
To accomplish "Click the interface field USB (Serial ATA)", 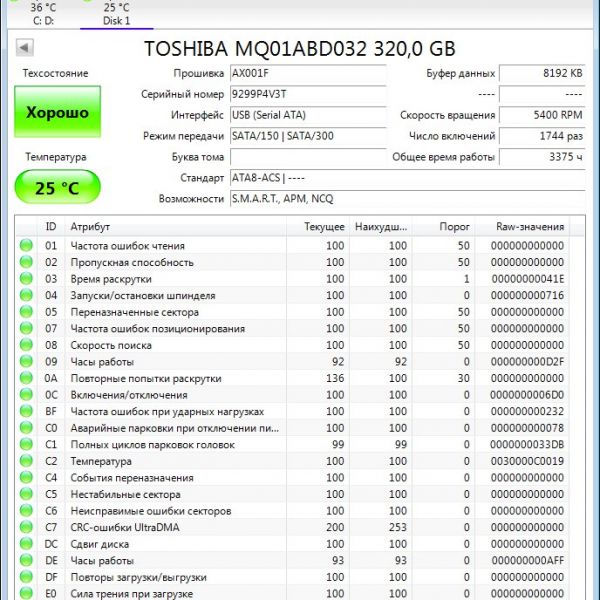I will pyautogui.click(x=308, y=115).
